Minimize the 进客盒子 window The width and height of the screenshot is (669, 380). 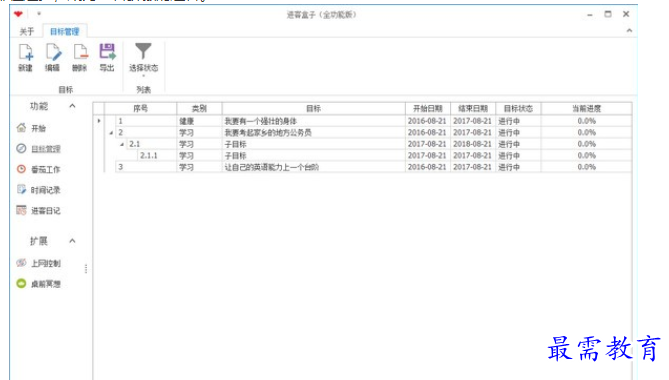[590, 15]
